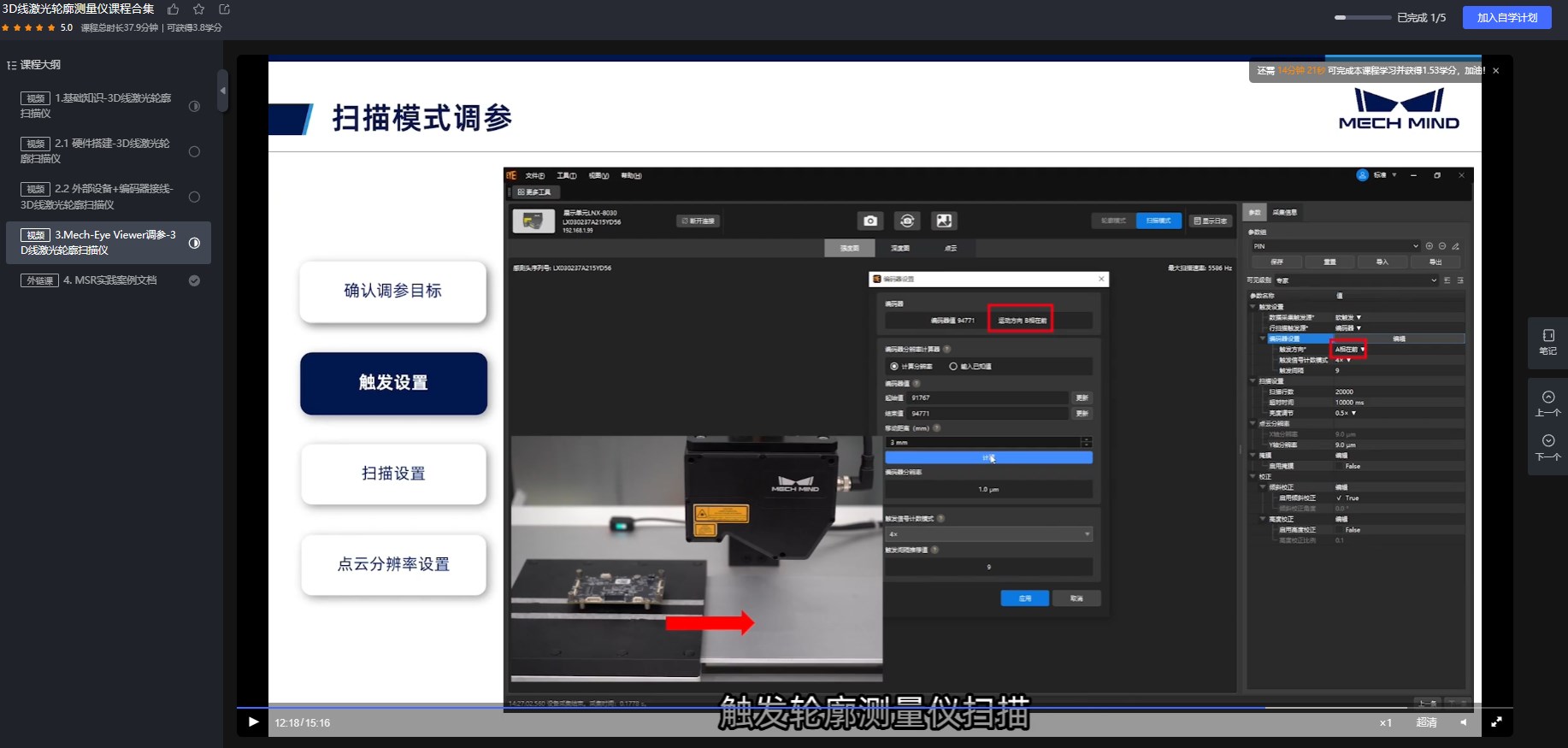This screenshot has height=748, width=1568.
Task: Click the 加入自学计划 button
Action: coord(1506,17)
